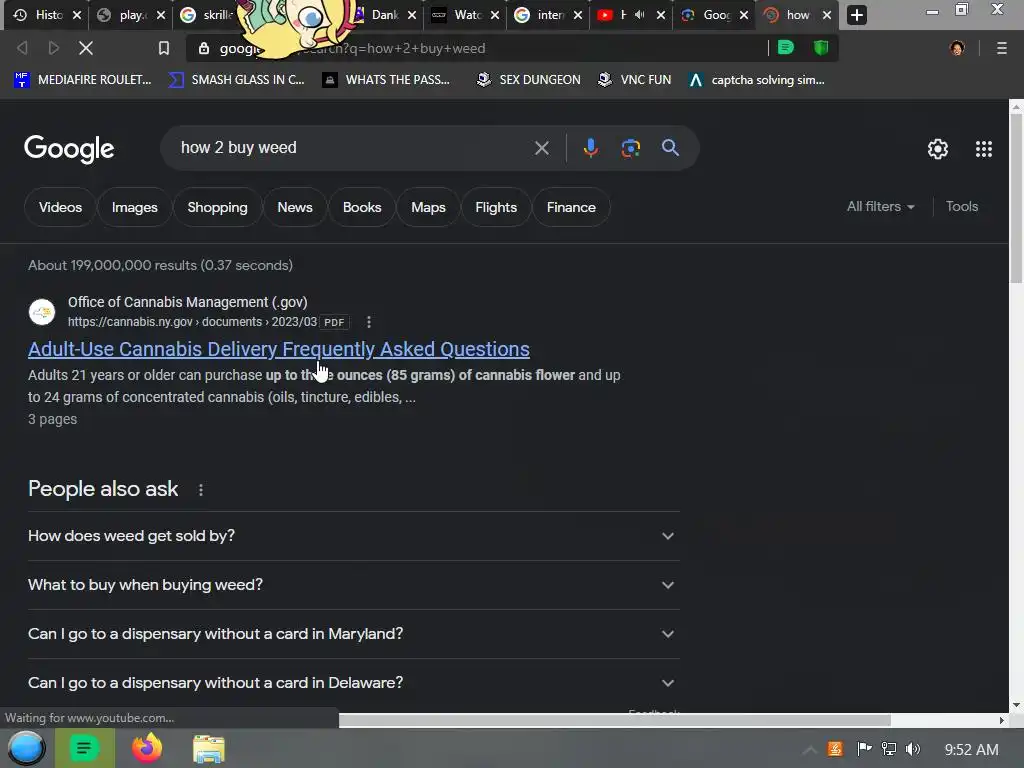Viewport: 1024px width, 768px height.
Task: Launch Firefox from the taskbar
Action: tap(147, 748)
